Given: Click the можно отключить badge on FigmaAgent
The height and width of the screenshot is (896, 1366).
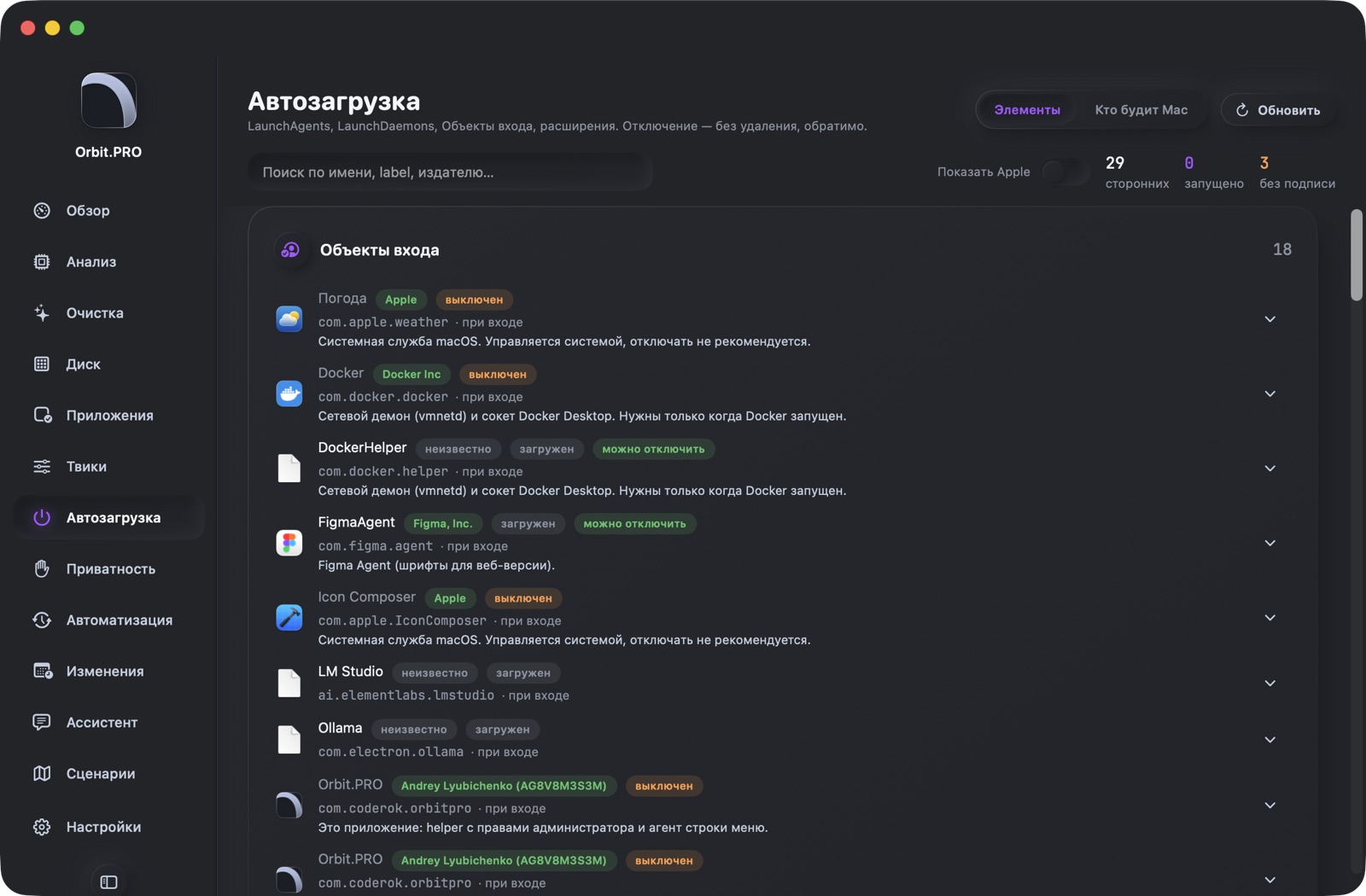Looking at the screenshot, I should point(634,524).
